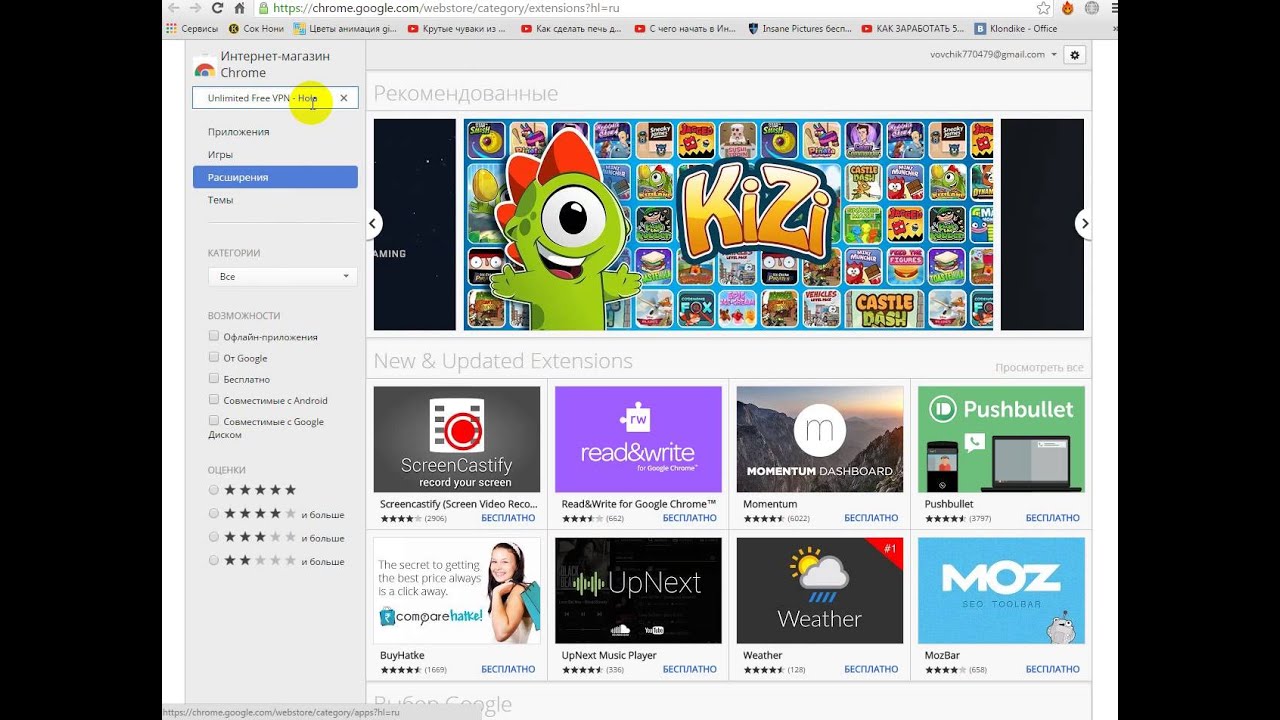
Task: Open the BuyHatke extension thumbnail
Action: (457, 591)
